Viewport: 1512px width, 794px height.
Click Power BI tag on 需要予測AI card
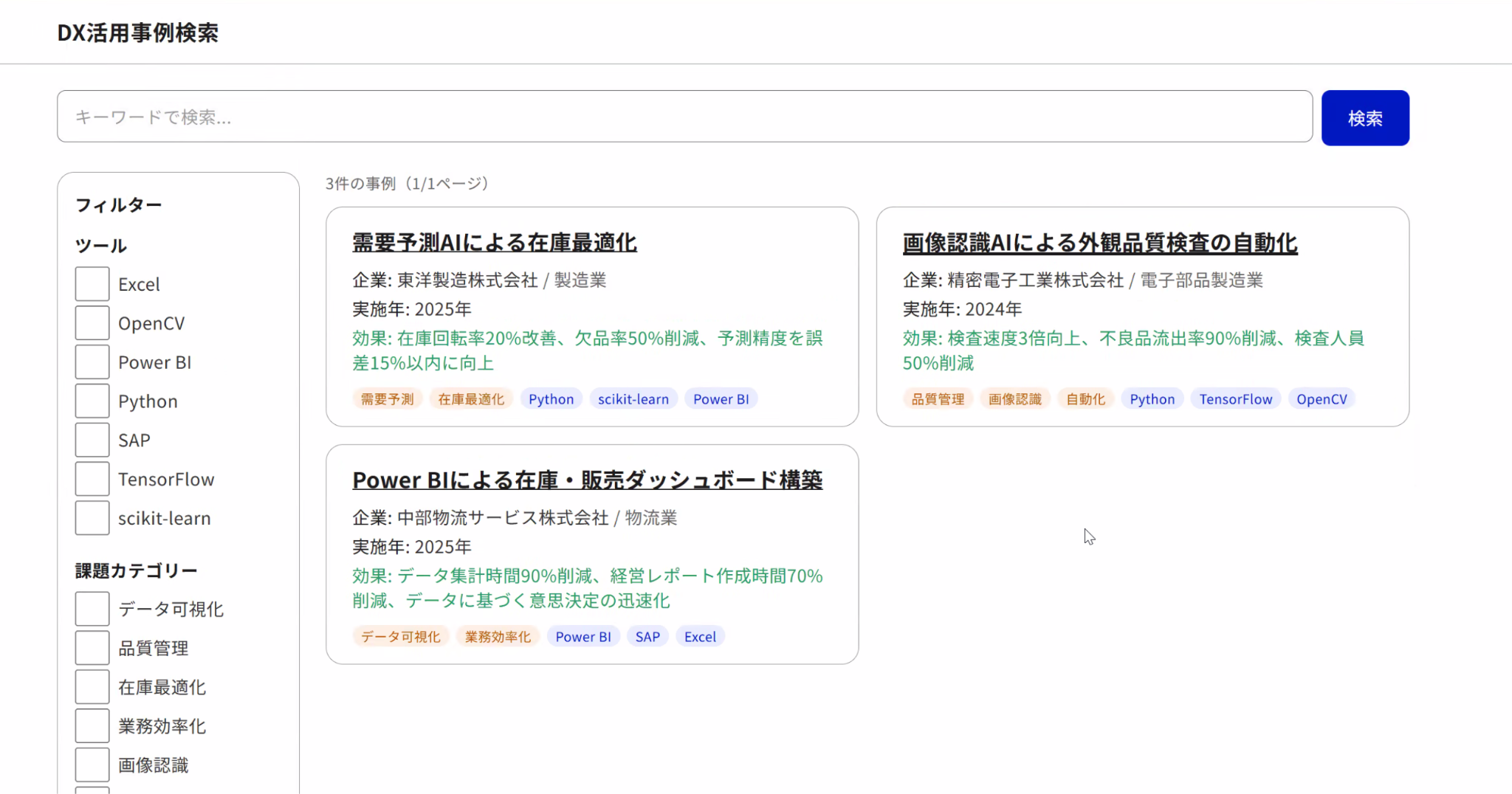tap(721, 399)
